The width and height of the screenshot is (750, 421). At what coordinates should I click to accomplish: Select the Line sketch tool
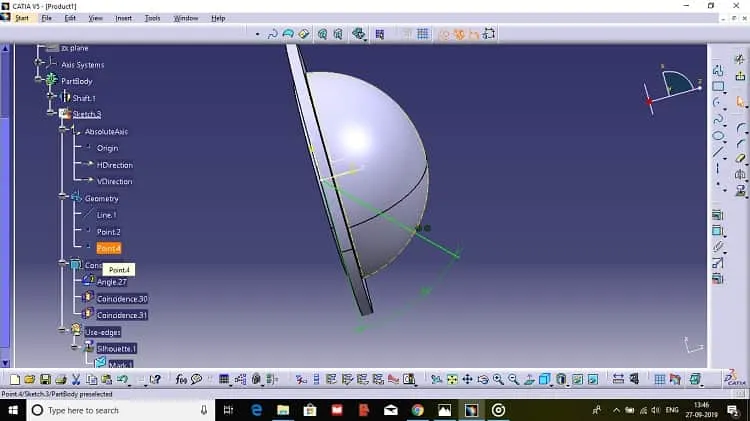(x=717, y=153)
